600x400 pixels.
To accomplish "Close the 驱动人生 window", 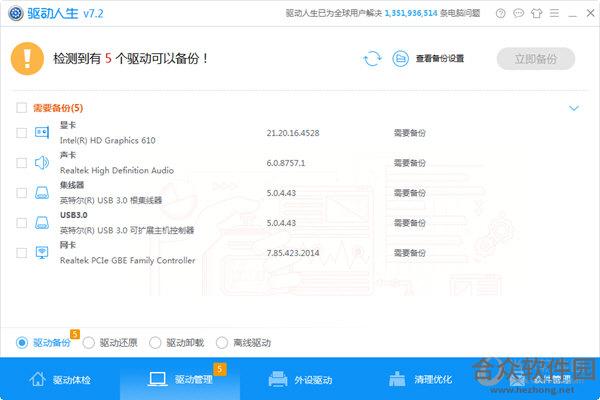I will [x=590, y=13].
